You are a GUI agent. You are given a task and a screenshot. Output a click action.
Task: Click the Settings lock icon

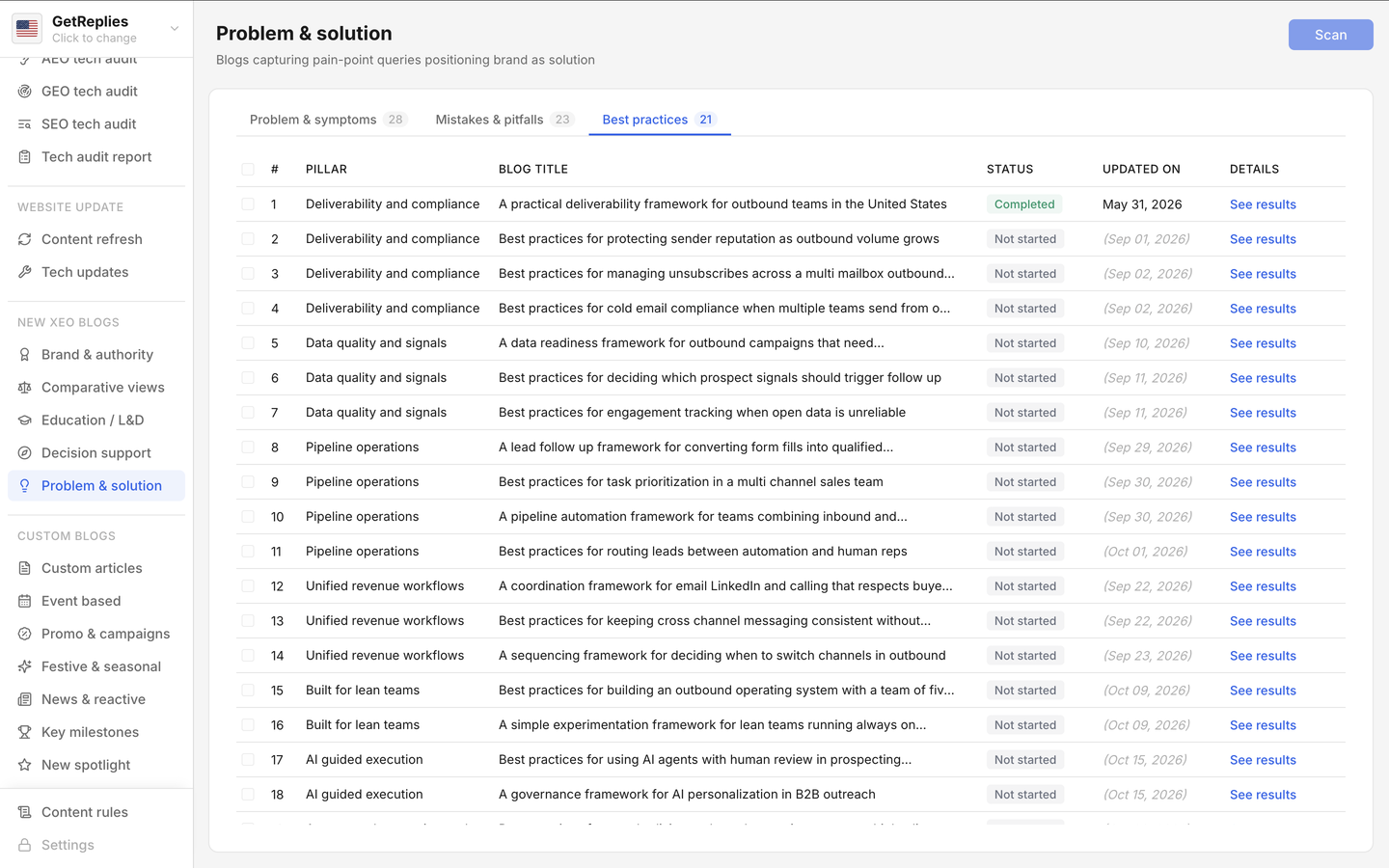[x=25, y=845]
